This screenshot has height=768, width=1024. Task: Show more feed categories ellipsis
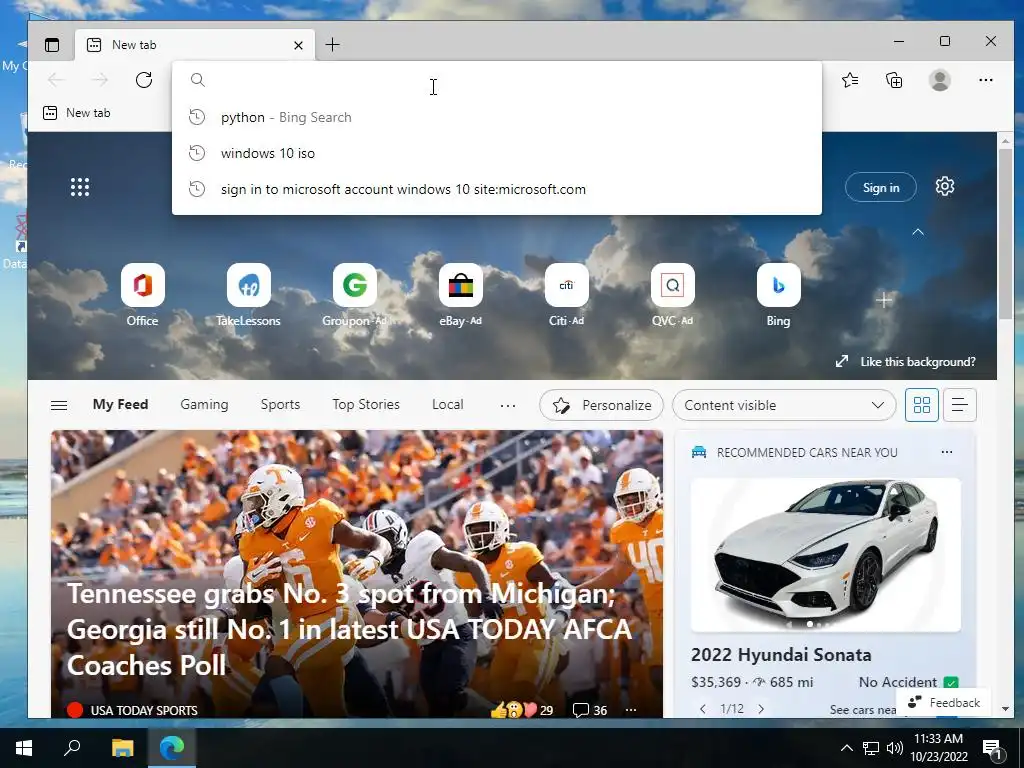pyautogui.click(x=507, y=406)
